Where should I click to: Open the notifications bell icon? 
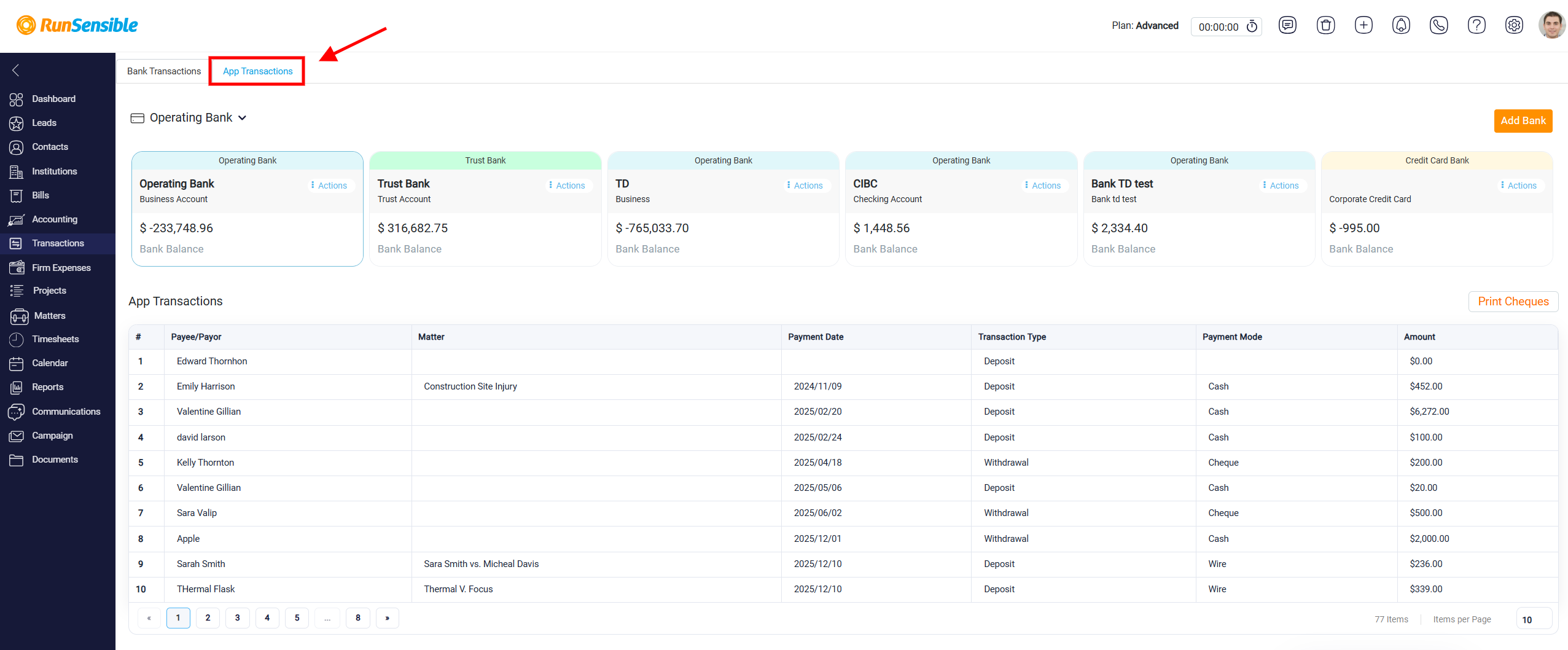point(1401,25)
